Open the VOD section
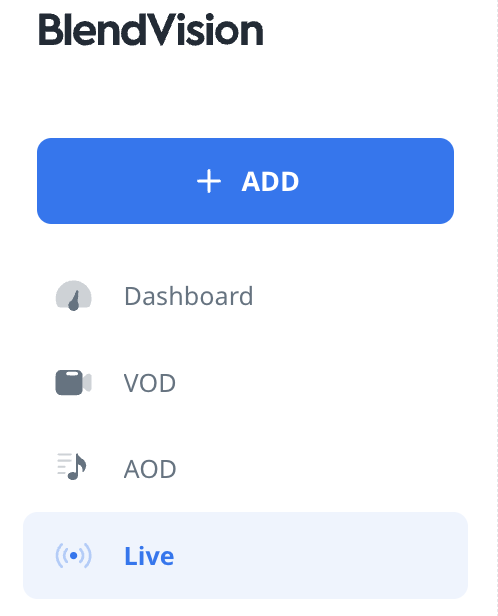This screenshot has width=498, height=616. coord(245,382)
